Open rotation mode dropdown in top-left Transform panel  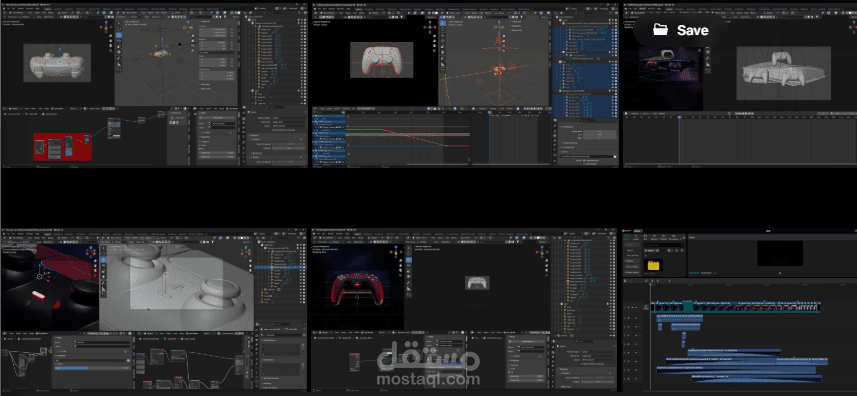point(217,52)
